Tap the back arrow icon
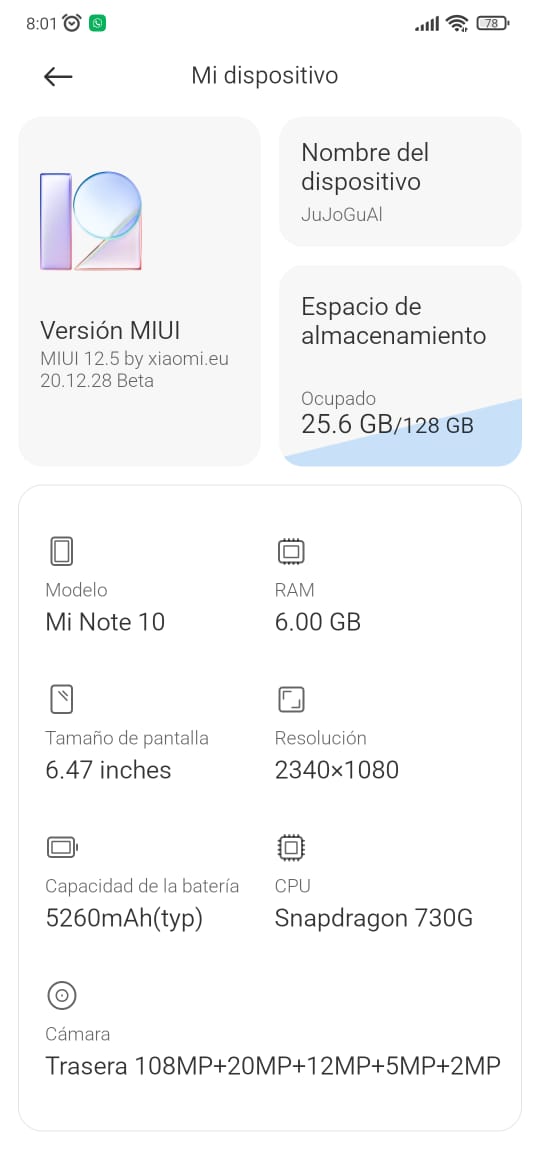Viewport: 540px width, 1170px height. click(57, 76)
